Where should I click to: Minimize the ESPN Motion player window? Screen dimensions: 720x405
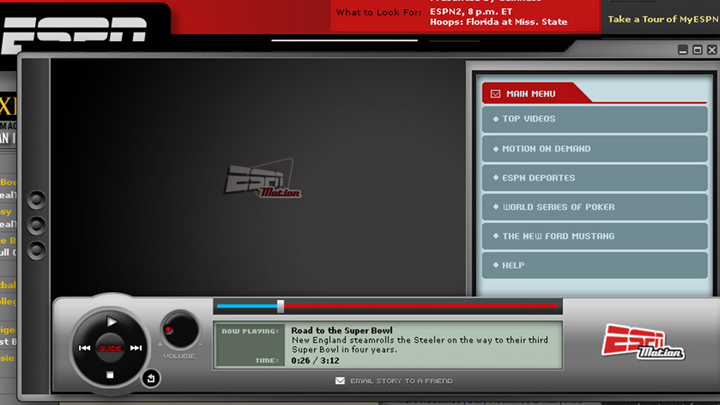coord(683,50)
